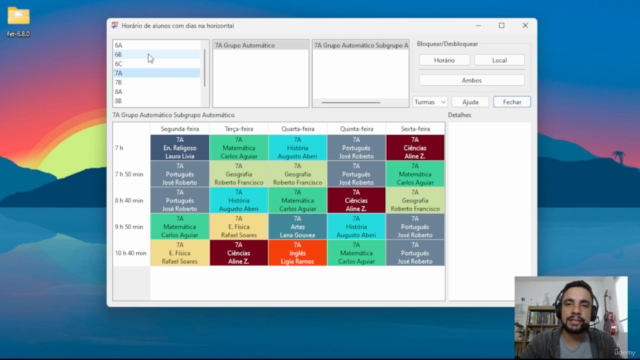The height and width of the screenshot is (360, 640).
Task: Select Thursday 9 h 50 História cell
Action: [356, 227]
